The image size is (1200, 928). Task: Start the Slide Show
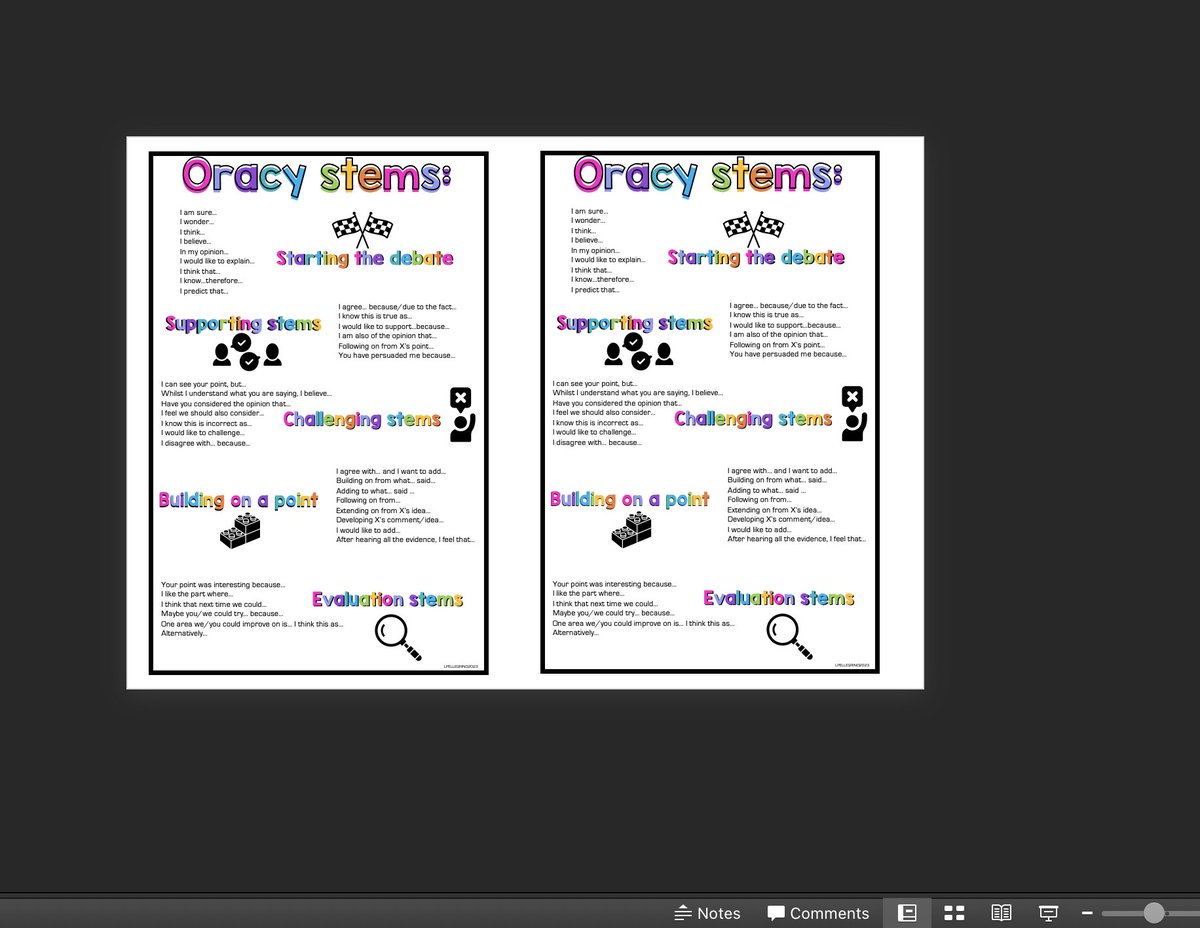tap(1048, 913)
